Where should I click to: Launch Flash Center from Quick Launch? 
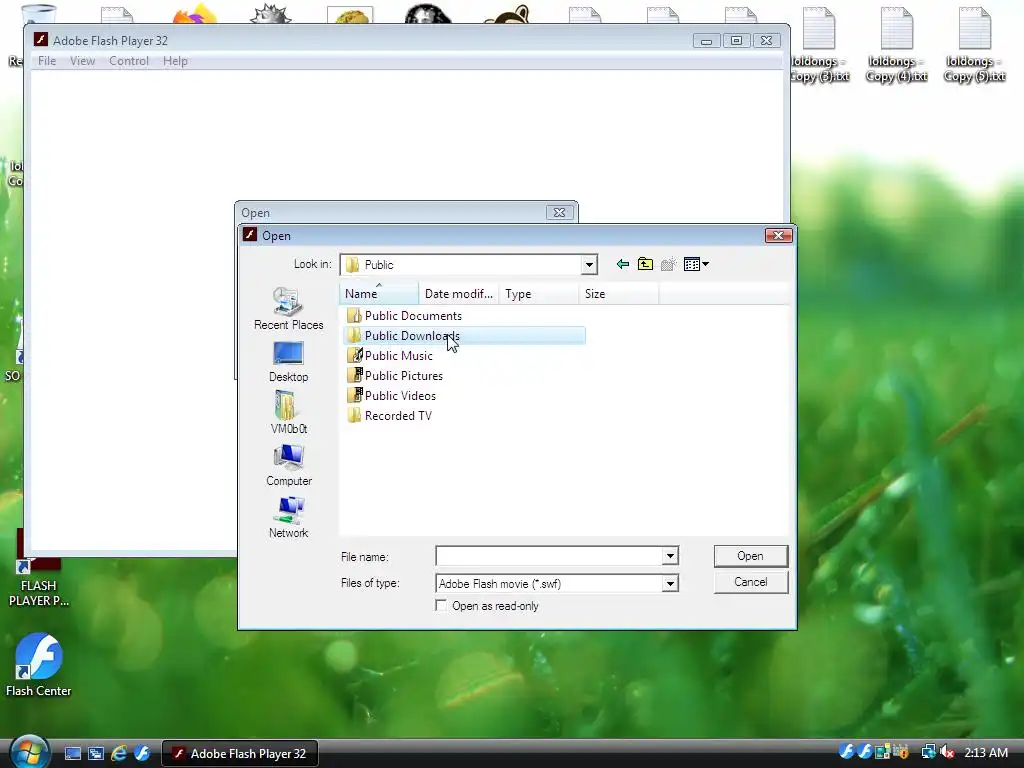tap(142, 754)
